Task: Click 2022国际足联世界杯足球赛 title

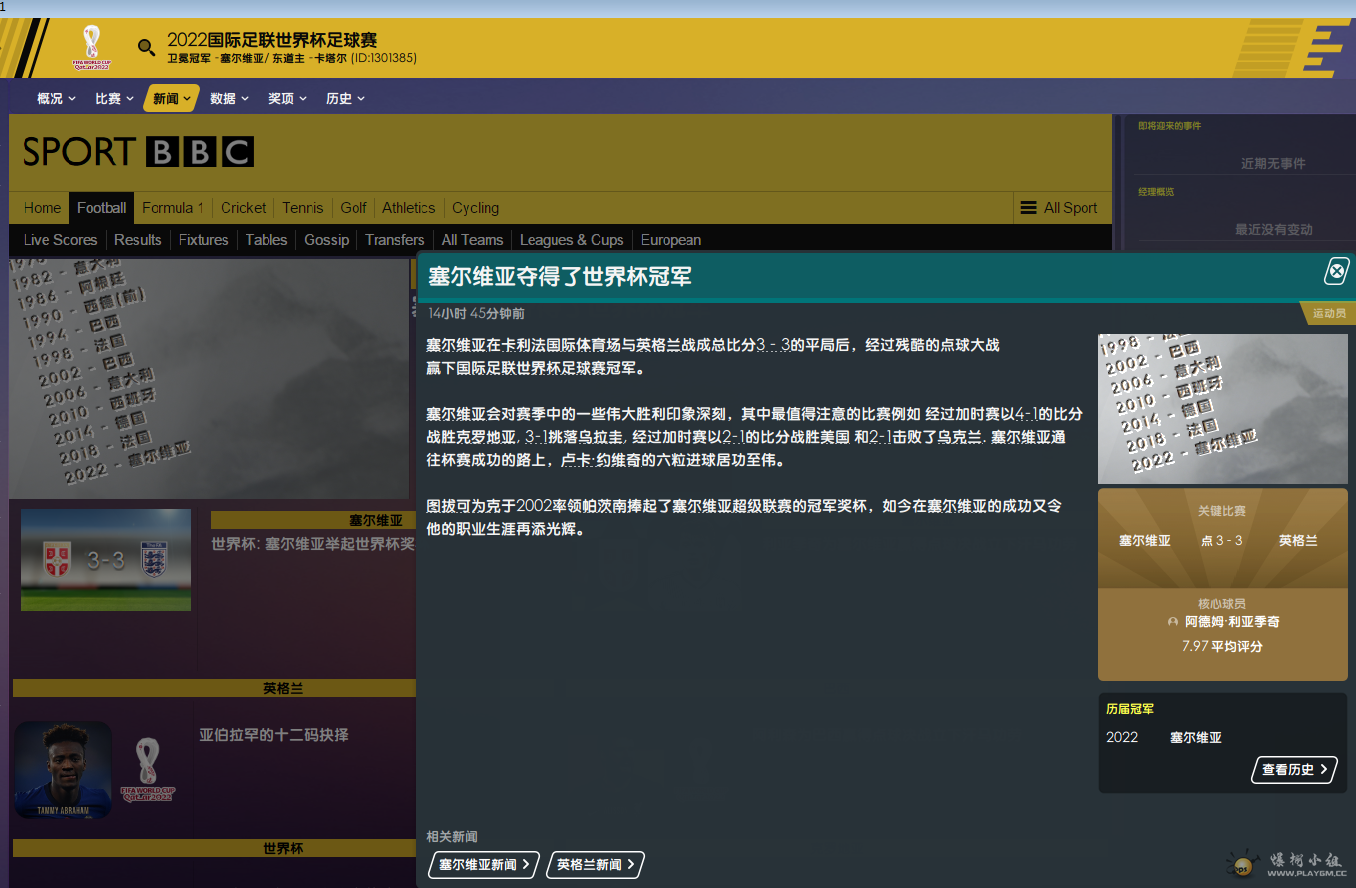Action: tap(272, 41)
